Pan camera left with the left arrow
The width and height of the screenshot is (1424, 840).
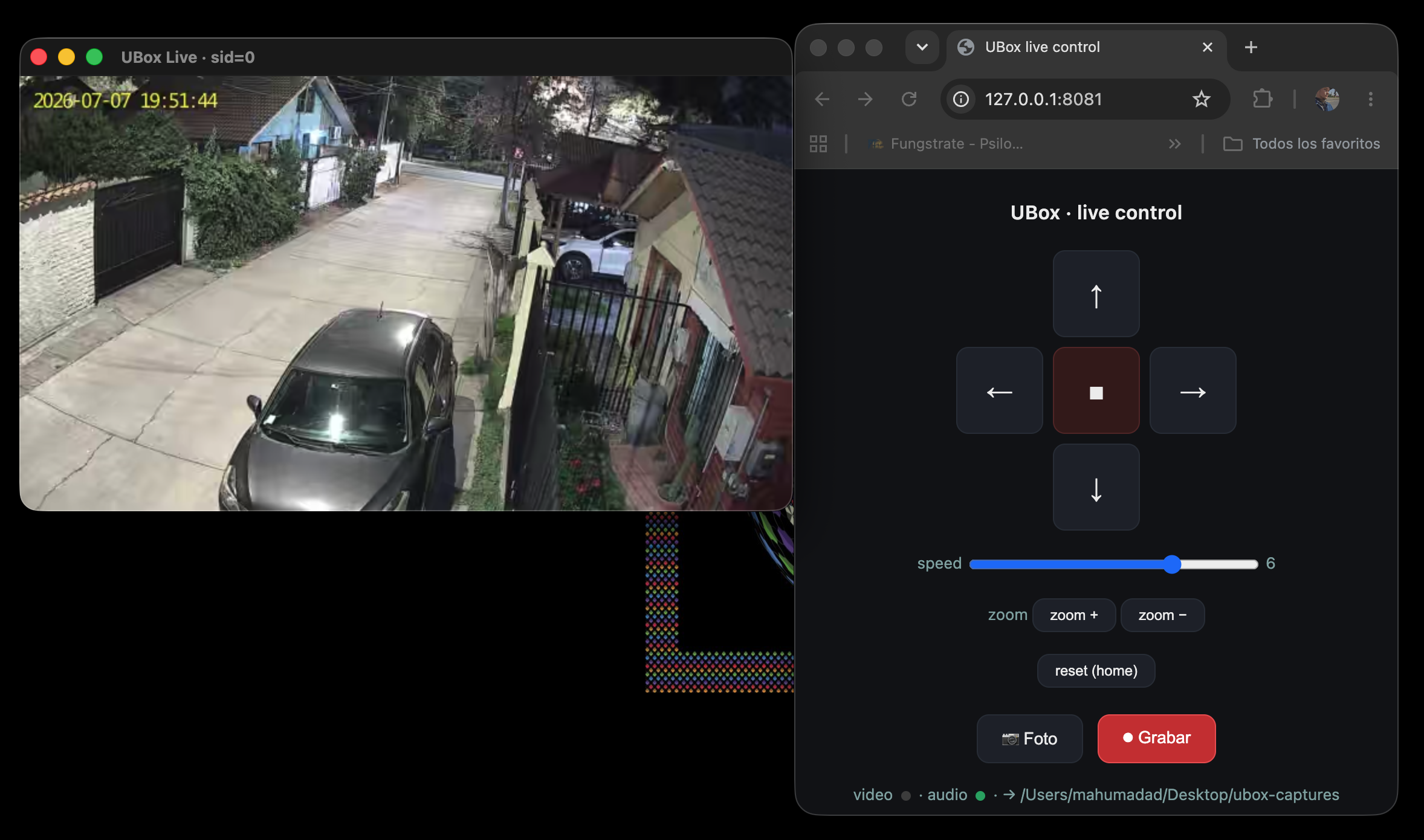click(999, 390)
